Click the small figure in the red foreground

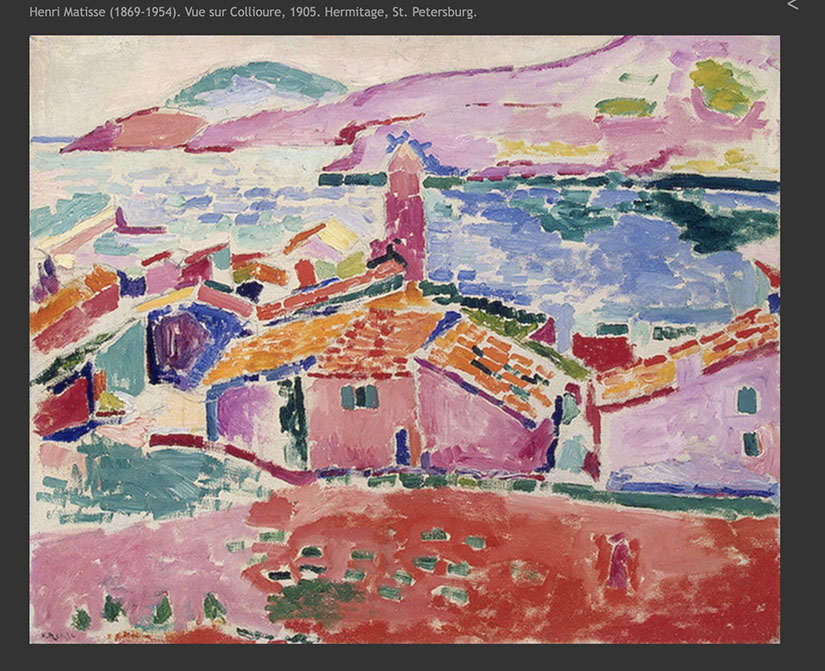[x=619, y=564]
